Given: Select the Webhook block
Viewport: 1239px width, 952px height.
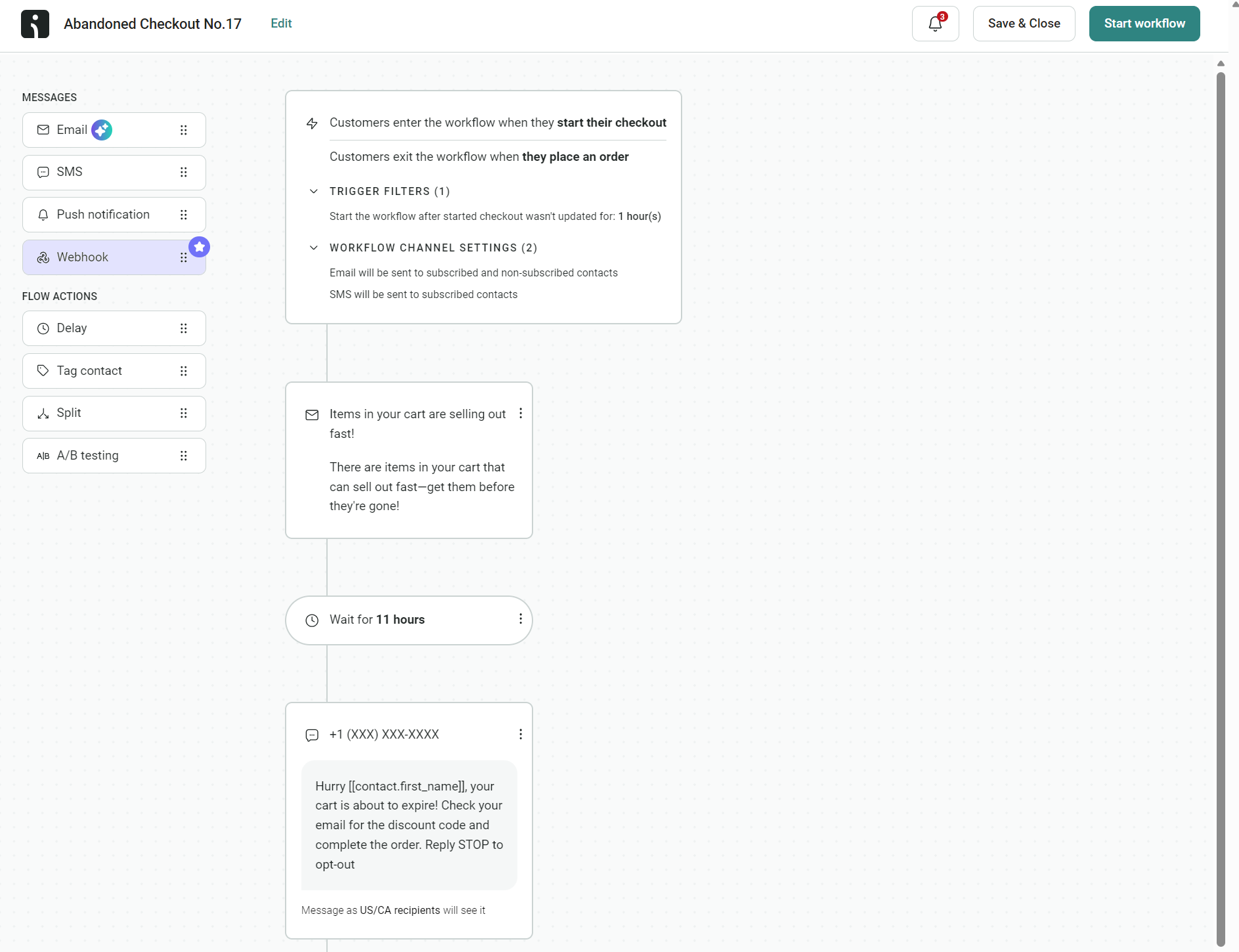Looking at the screenshot, I should point(114,257).
